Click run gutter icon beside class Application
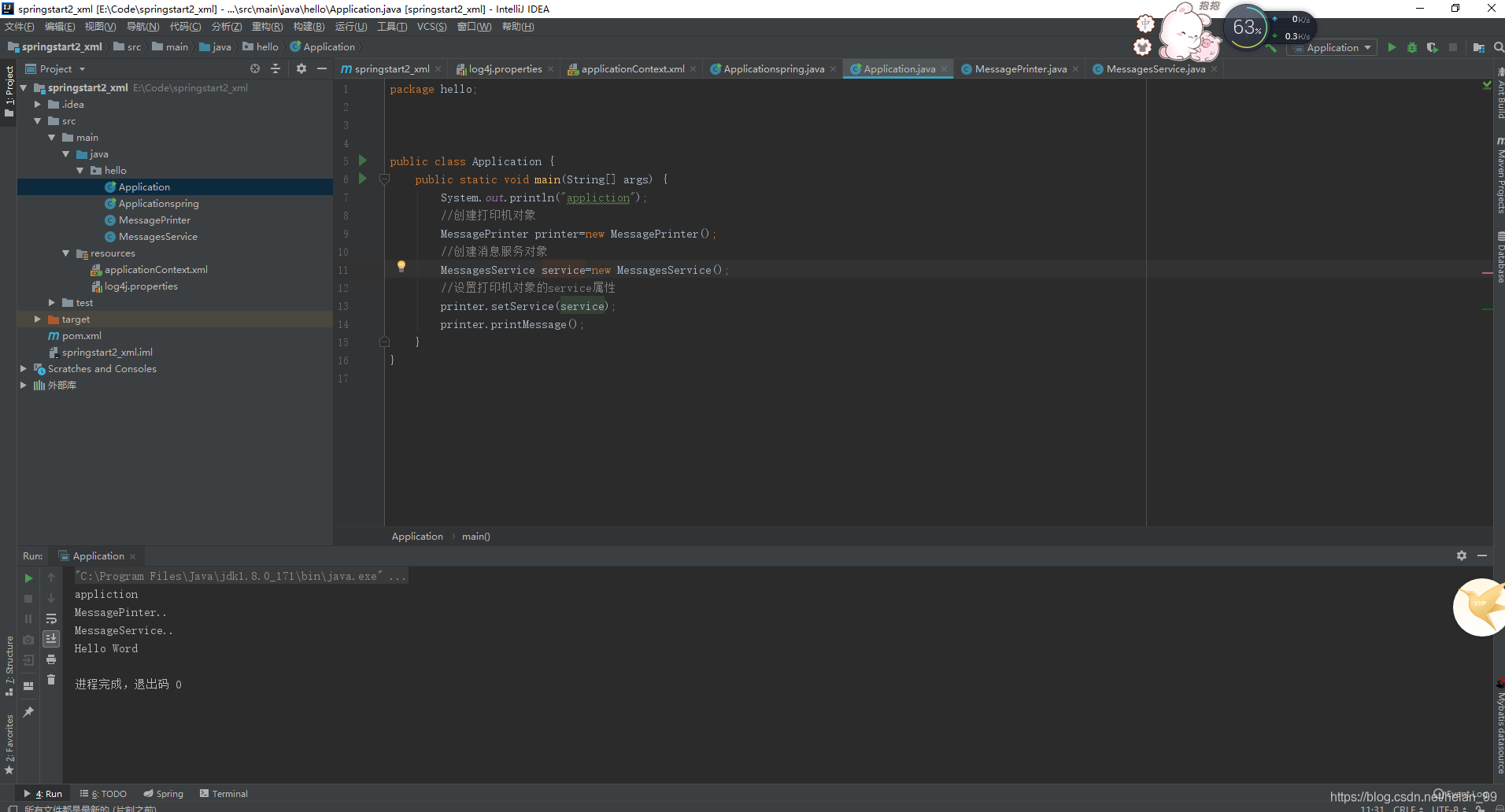Viewport: 1505px width, 812px height. click(x=363, y=161)
